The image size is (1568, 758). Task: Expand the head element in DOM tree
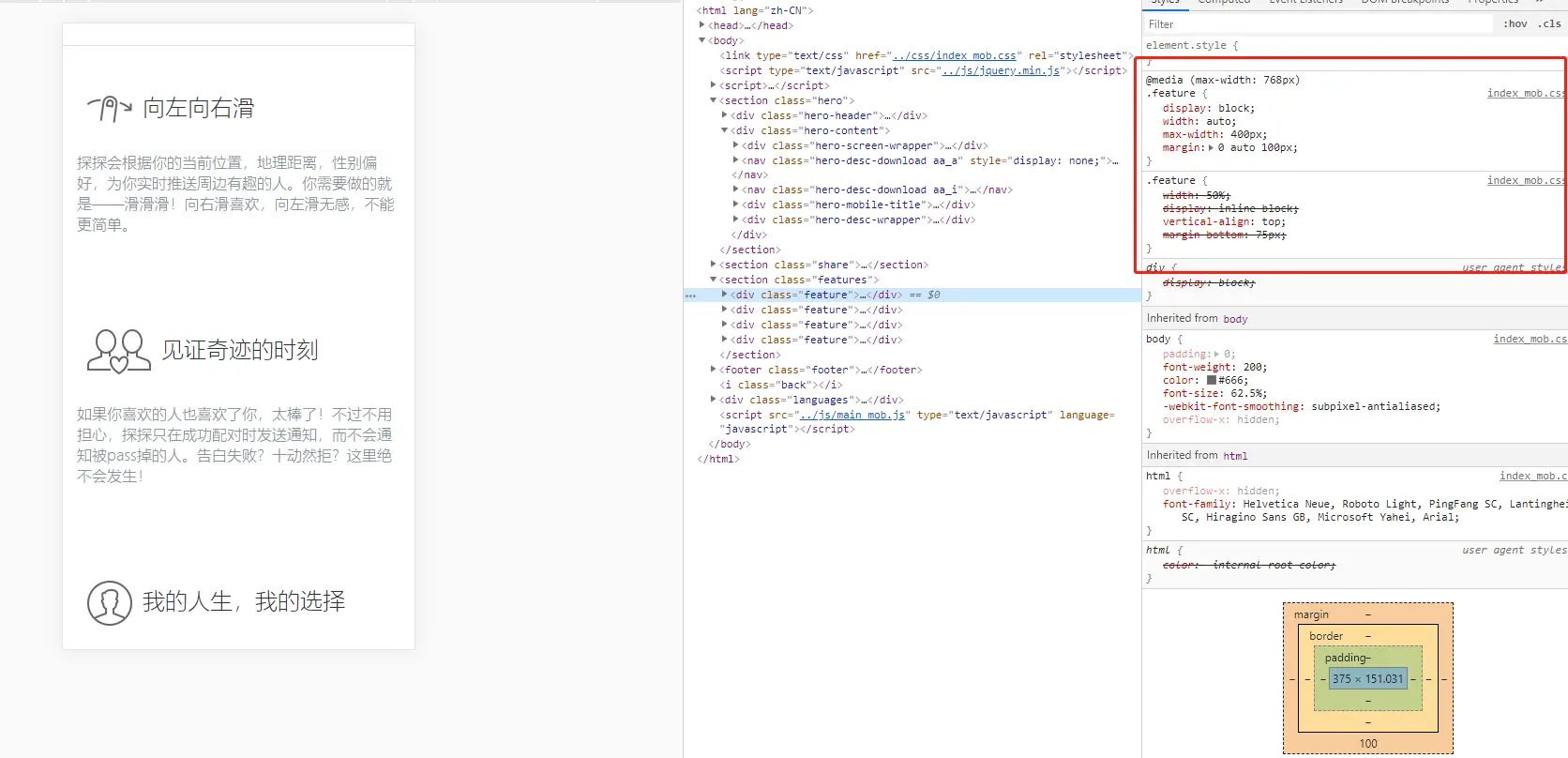coord(701,25)
